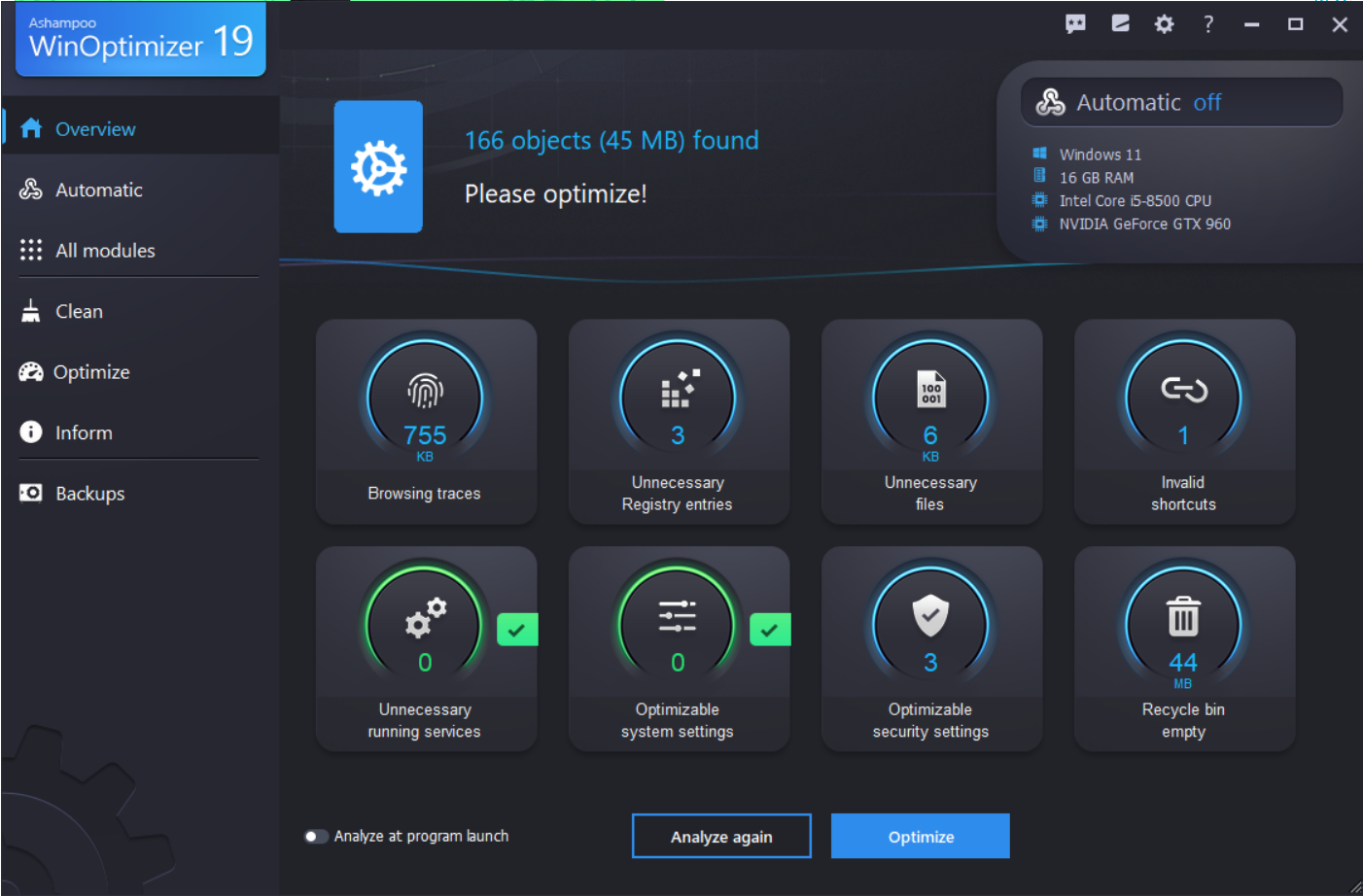This screenshot has height=896, width=1363.
Task: Click the Invalid shortcuts link icon
Action: 1183,390
